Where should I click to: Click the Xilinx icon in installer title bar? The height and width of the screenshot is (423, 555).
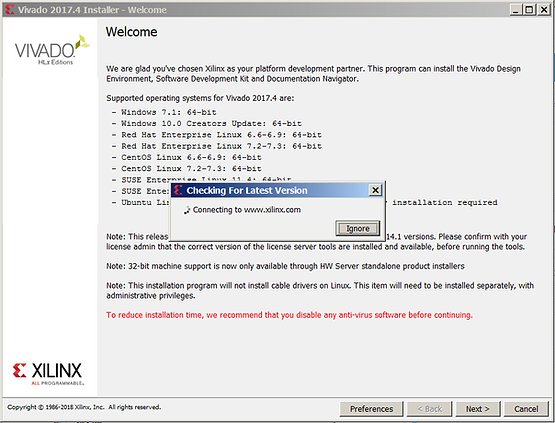point(10,10)
